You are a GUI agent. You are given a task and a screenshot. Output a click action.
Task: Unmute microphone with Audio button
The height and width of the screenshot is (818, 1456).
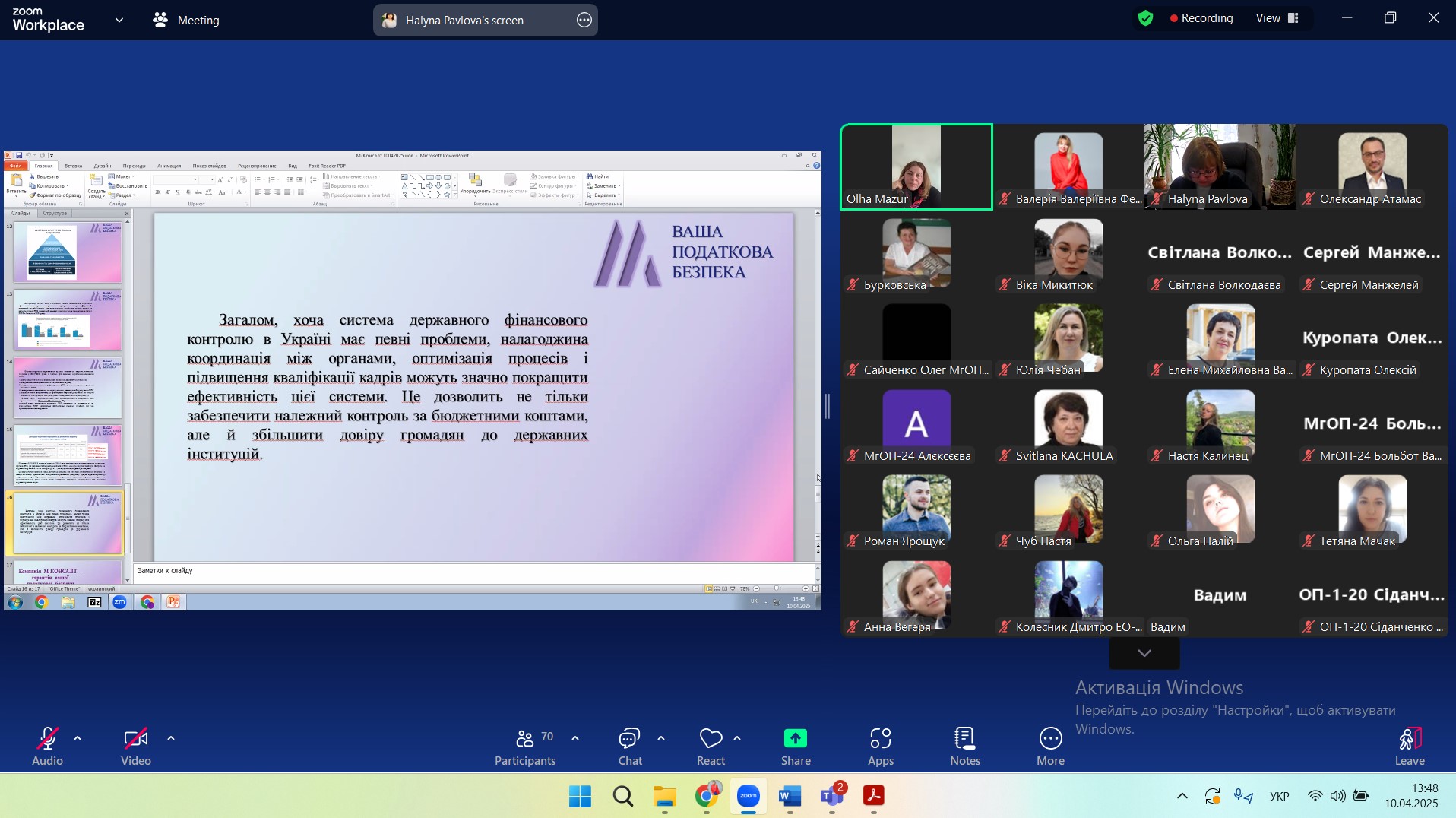coord(47,747)
